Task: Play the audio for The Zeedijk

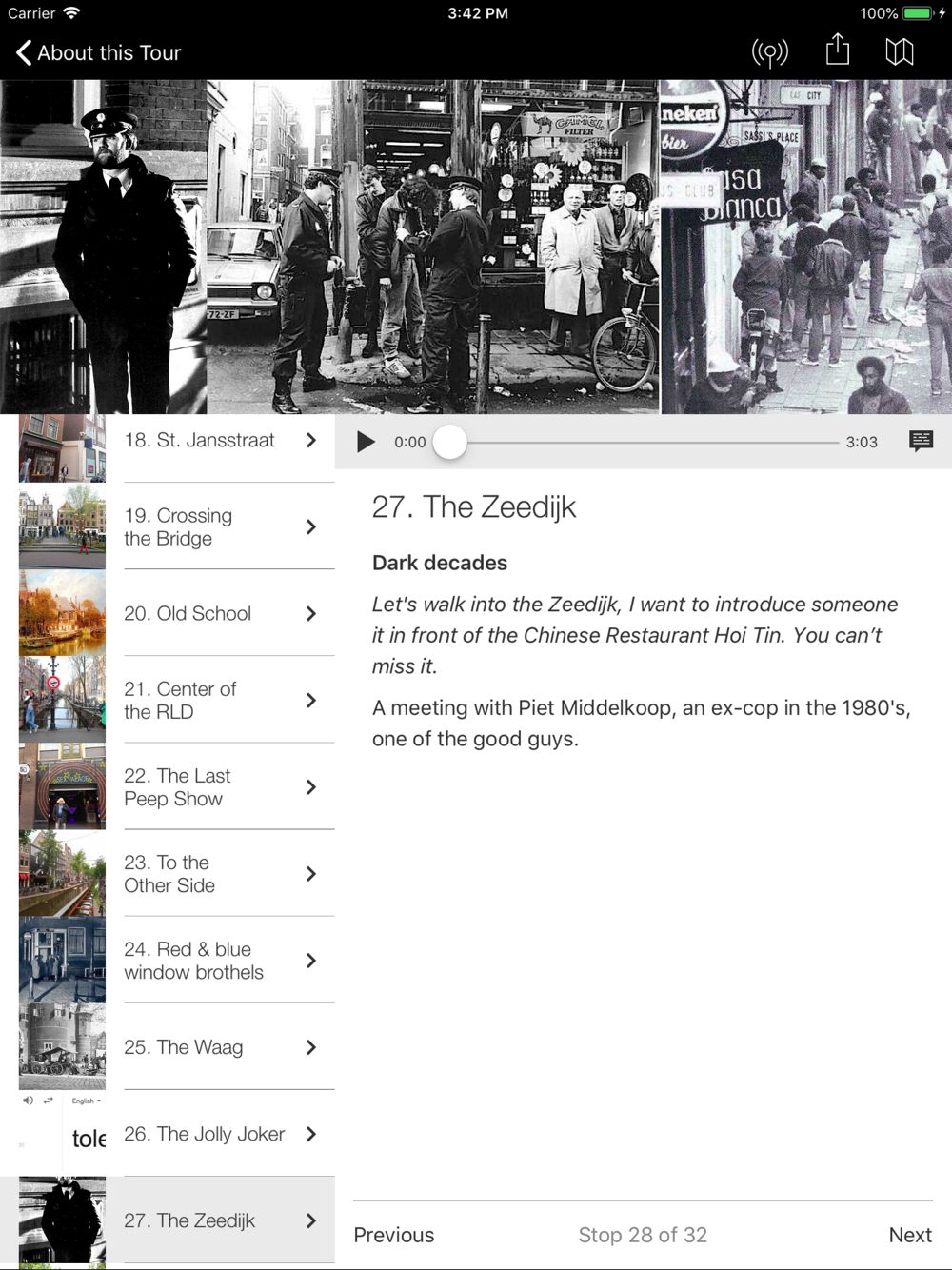Action: pyautogui.click(x=366, y=442)
